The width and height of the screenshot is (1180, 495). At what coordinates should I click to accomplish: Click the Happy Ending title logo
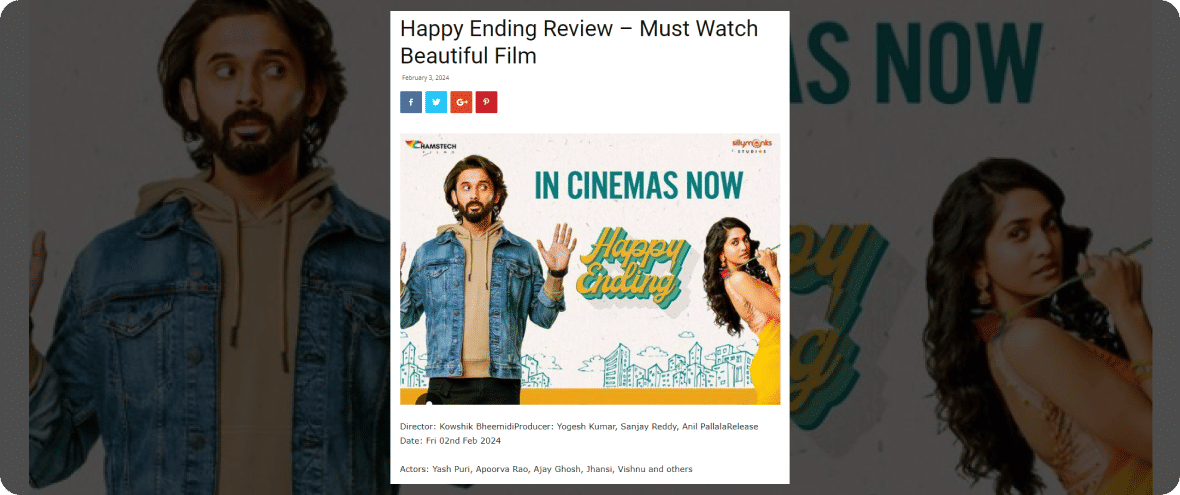pyautogui.click(x=635, y=269)
